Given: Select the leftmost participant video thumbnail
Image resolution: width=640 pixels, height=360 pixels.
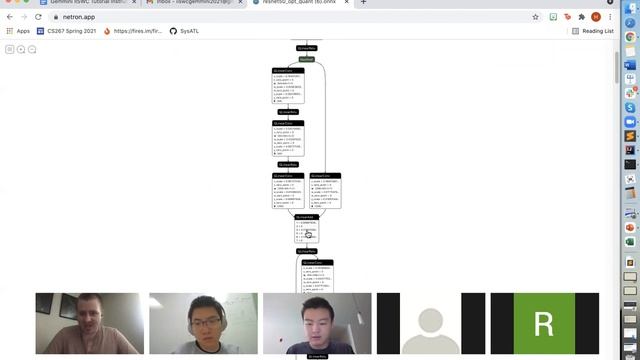Looking at the screenshot, I should [90, 323].
